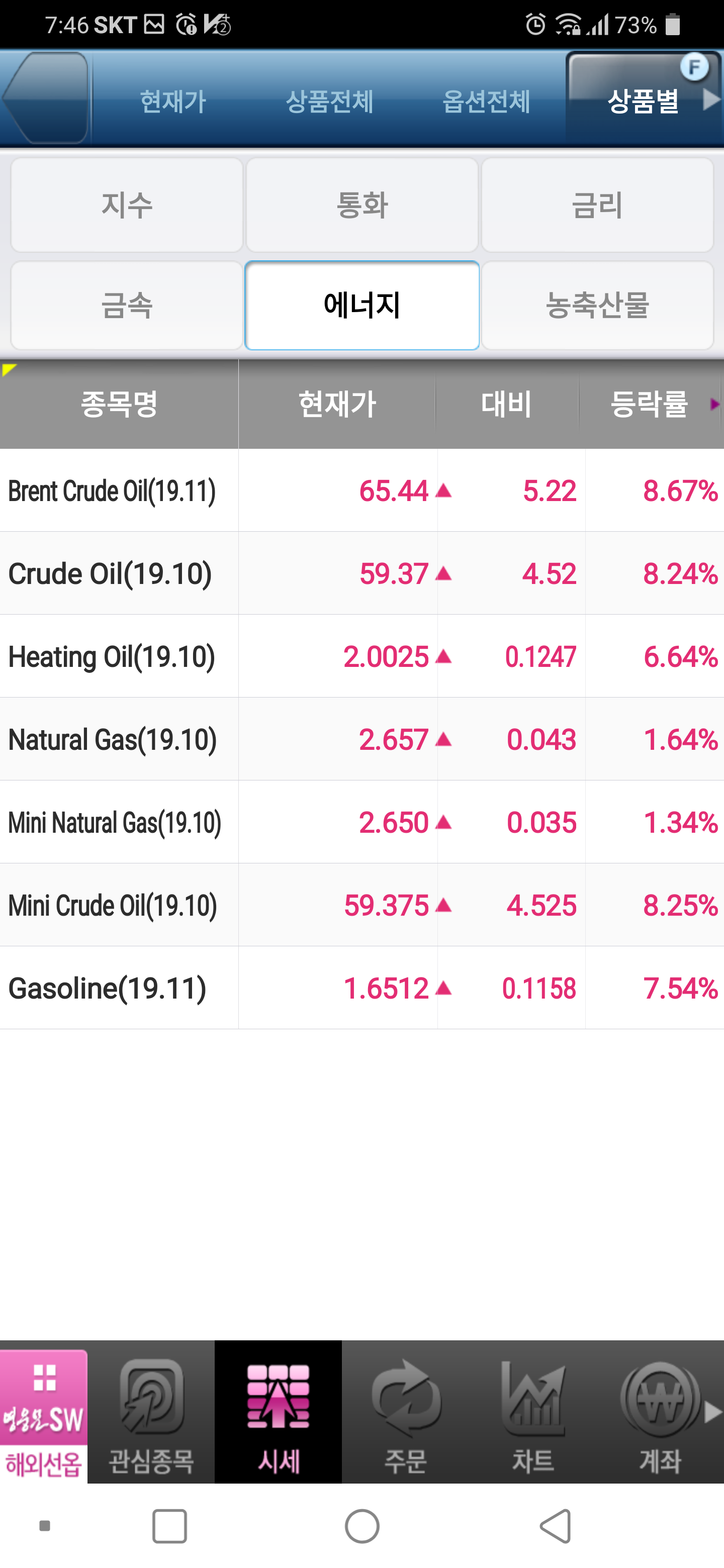Tap the 종목명 column header

(119, 404)
